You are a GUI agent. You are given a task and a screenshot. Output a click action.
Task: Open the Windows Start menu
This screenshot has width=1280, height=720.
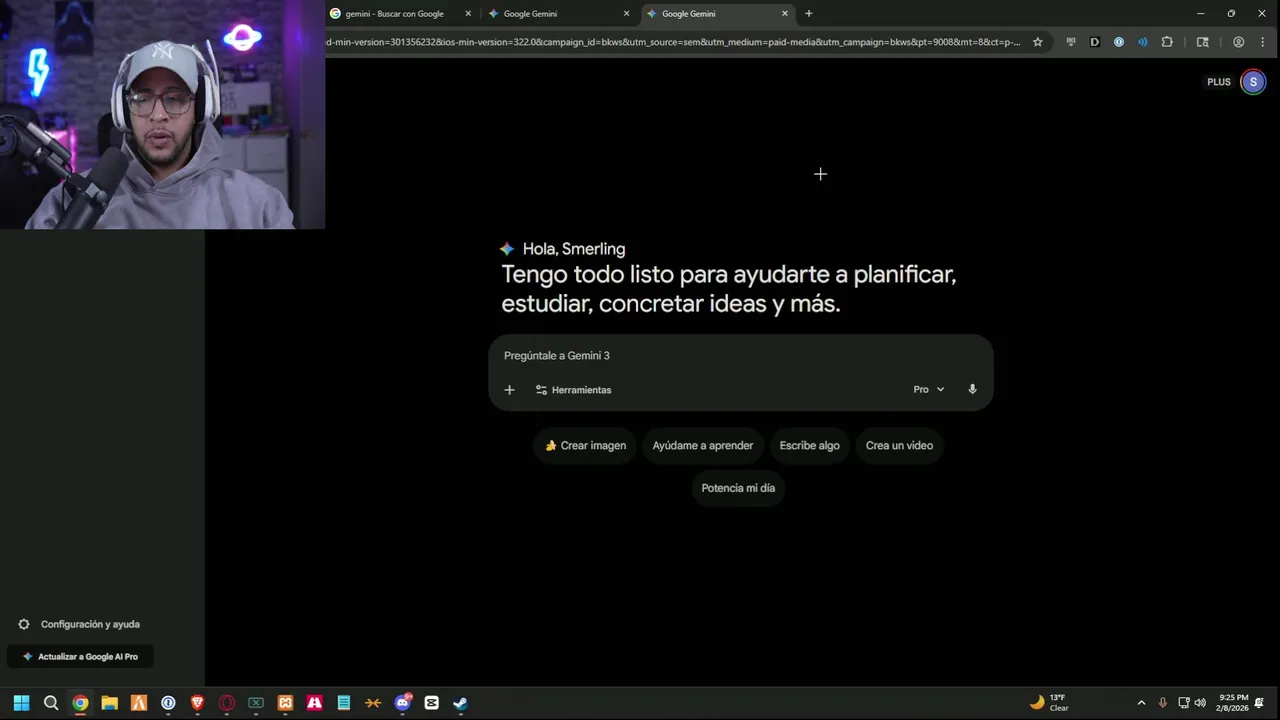[21, 703]
